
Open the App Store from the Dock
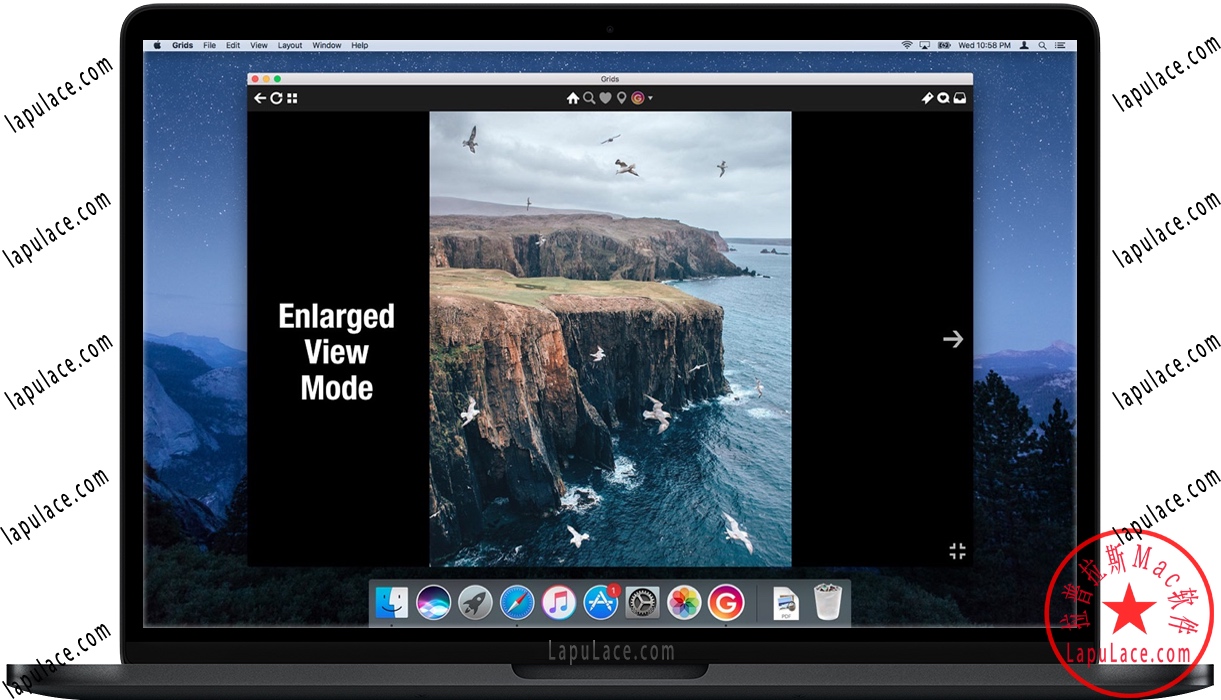[600, 601]
